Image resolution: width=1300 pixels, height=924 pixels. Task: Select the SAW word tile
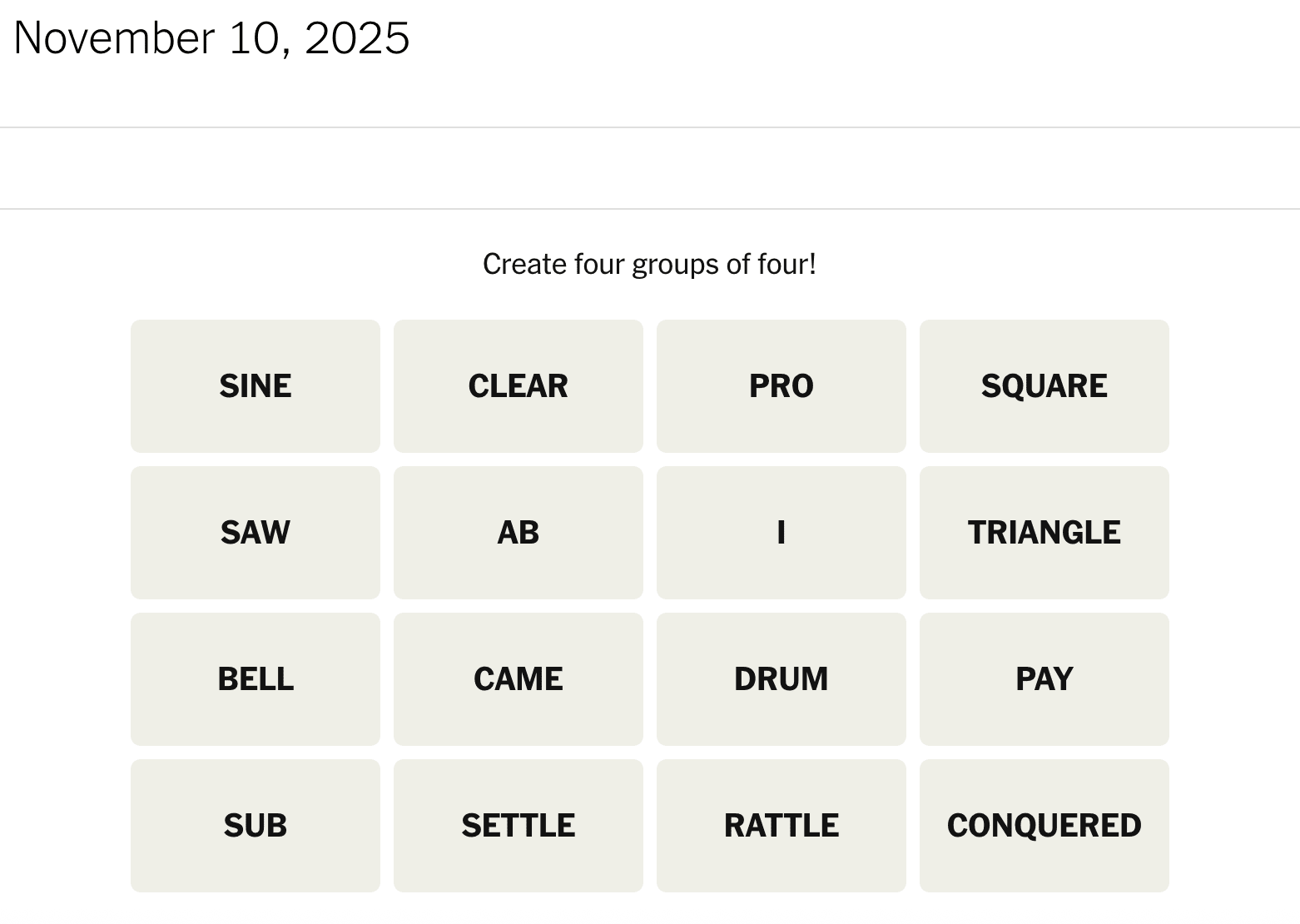[255, 533]
